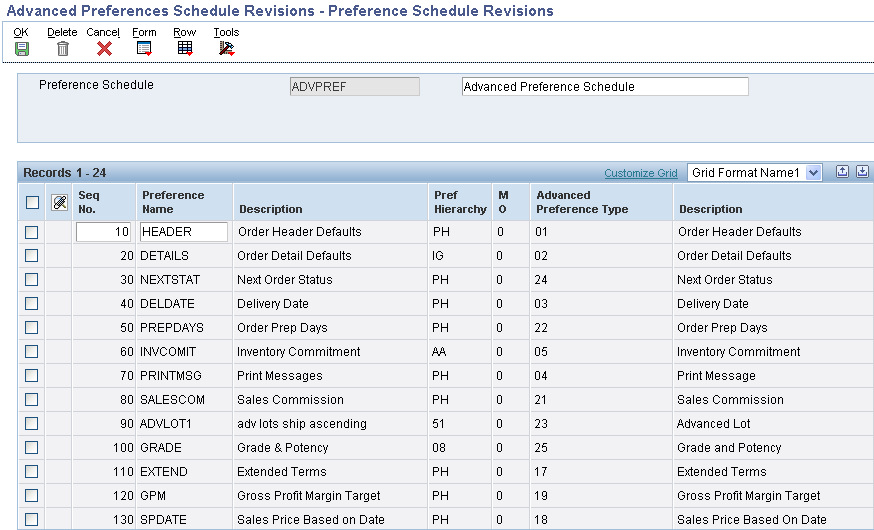The image size is (874, 530).
Task: Check the GRADE row checkbox
Action: 32,448
